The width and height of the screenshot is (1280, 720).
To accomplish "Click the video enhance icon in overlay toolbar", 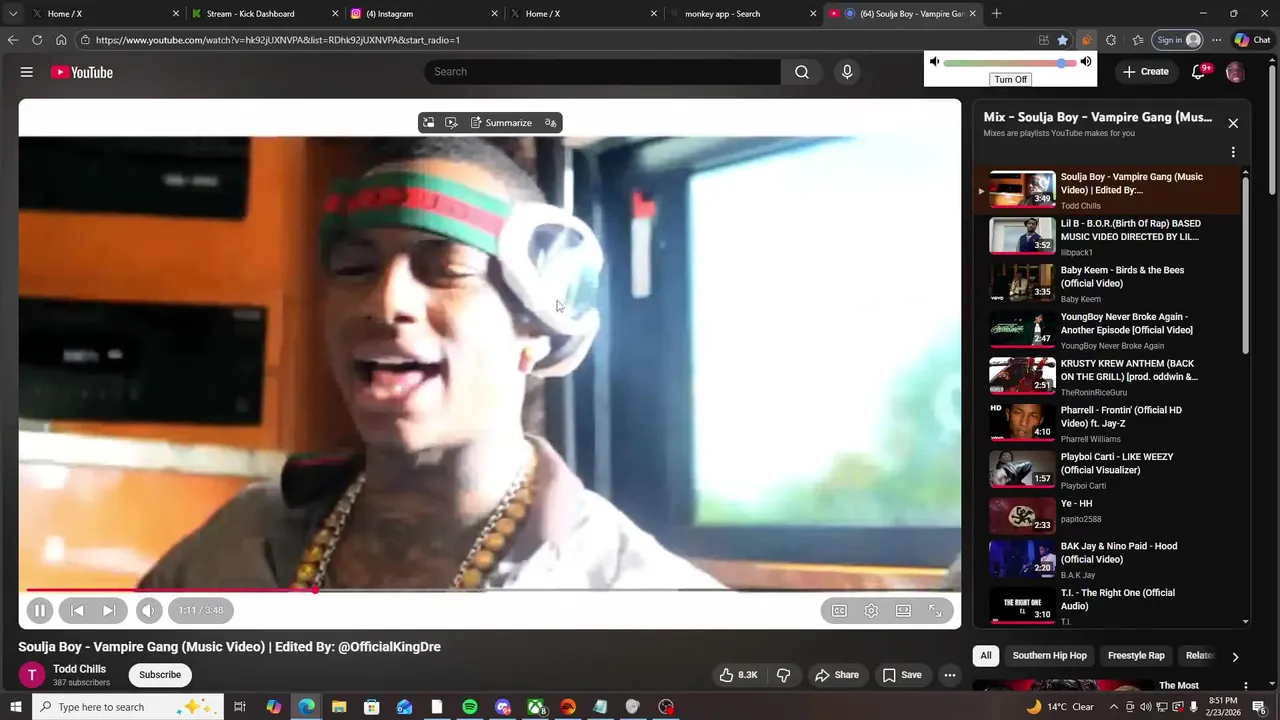I will (451, 123).
